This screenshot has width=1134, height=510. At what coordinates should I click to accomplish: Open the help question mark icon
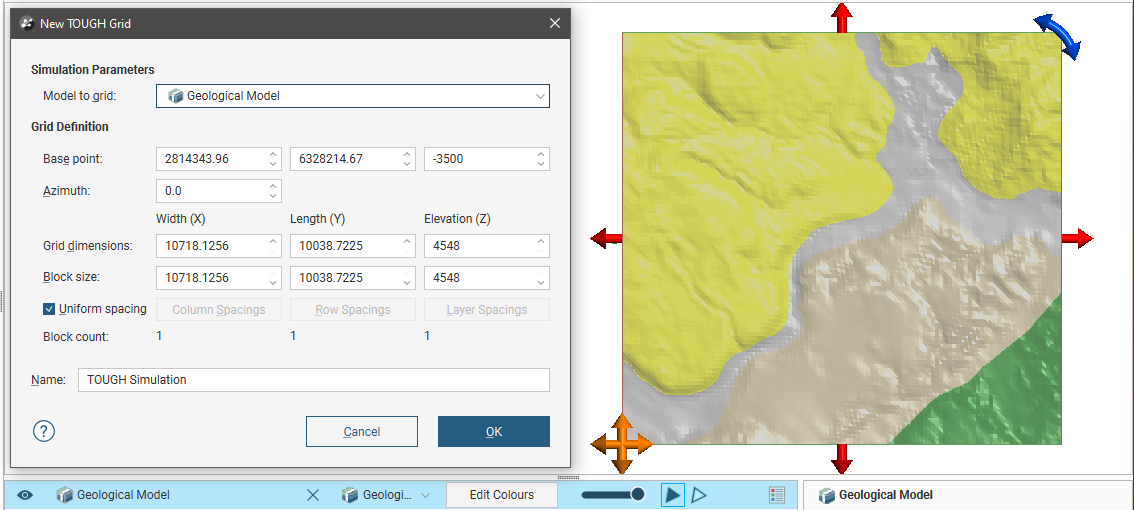coord(44,431)
